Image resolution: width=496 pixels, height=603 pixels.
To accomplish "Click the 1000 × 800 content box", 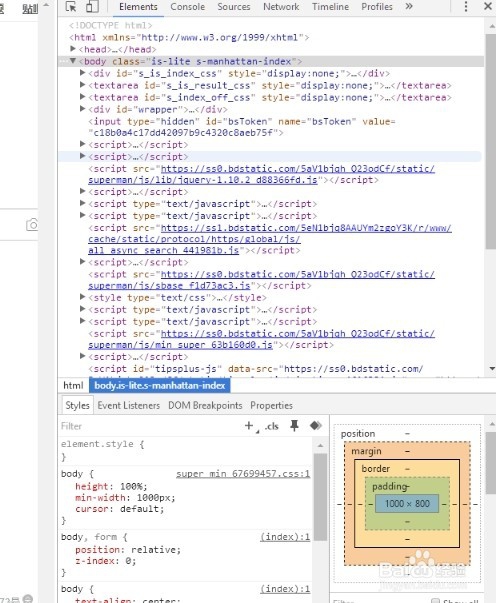I will pos(407,503).
